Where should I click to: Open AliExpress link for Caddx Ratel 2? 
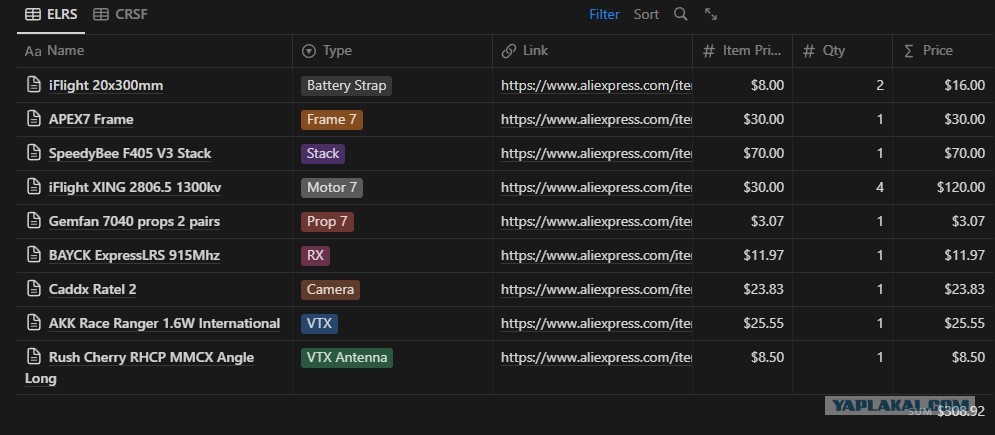point(596,290)
